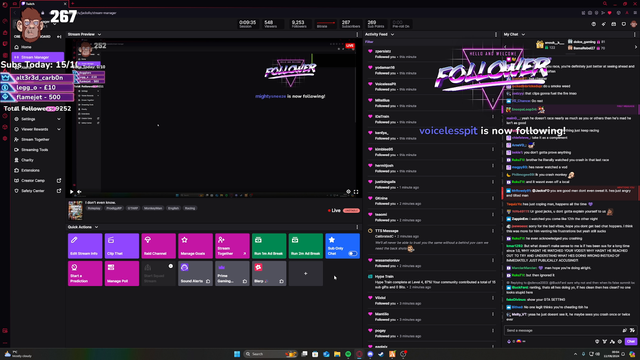Add a new quick action tile
640x360 pixels.
tap(305, 273)
